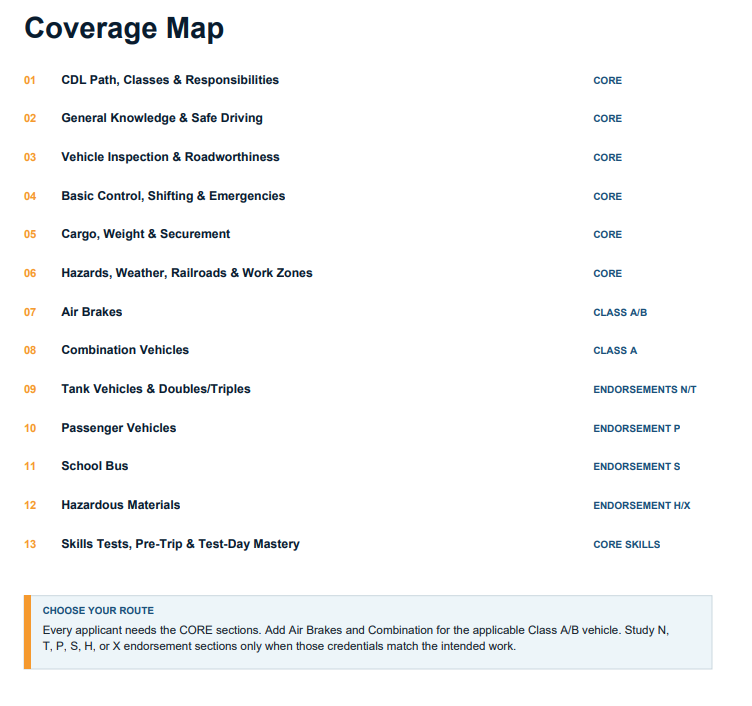Screen dimensions: 752x706
Task: Open Vehicle Inspection & Roadworthiness entry
Action: coord(170,157)
